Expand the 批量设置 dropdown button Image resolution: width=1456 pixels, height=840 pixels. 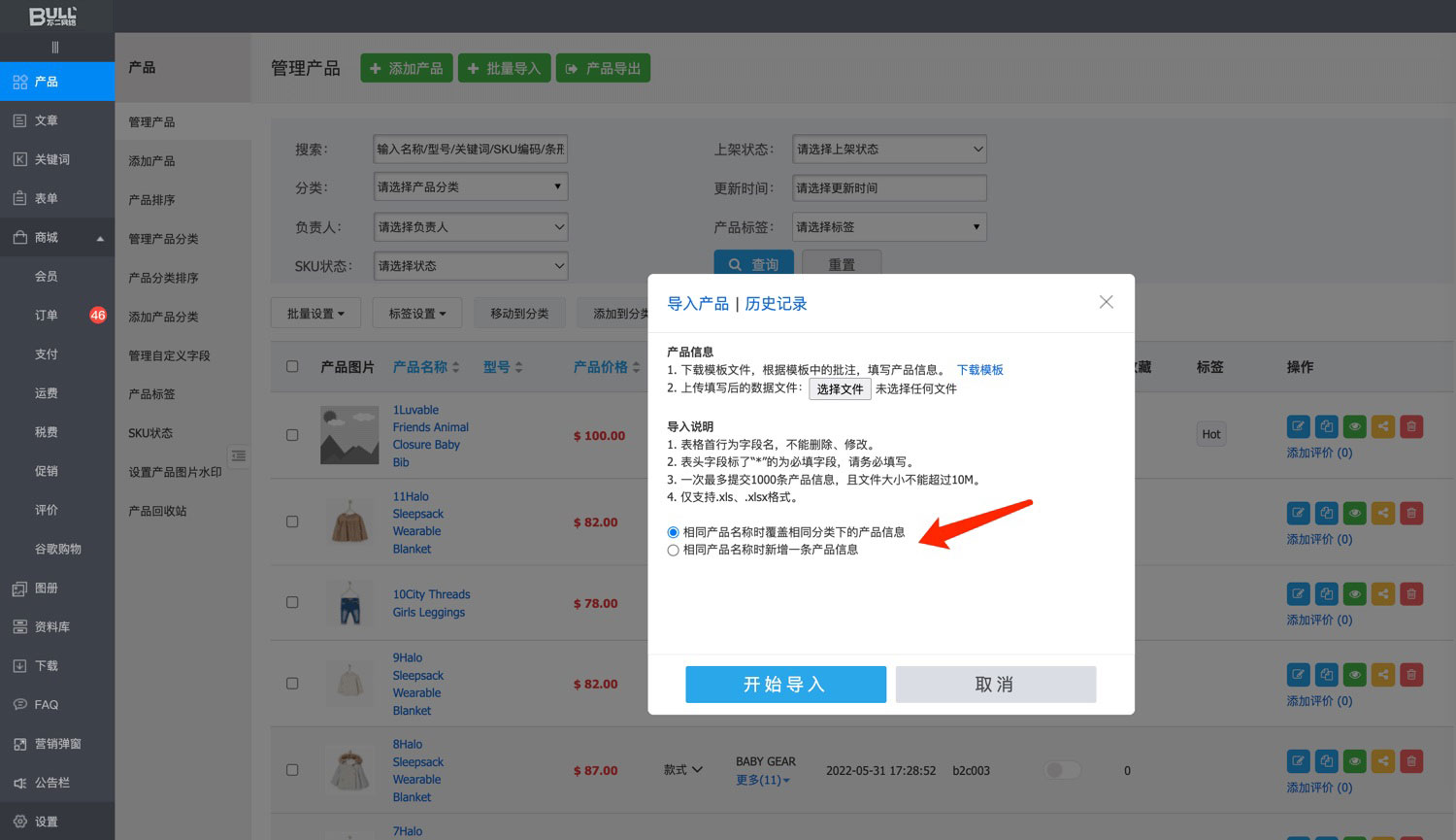316,314
